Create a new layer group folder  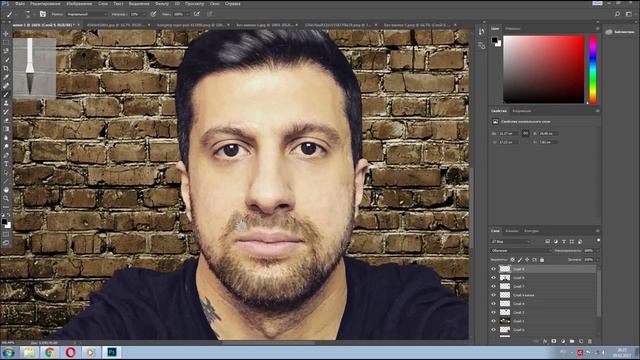click(572, 341)
